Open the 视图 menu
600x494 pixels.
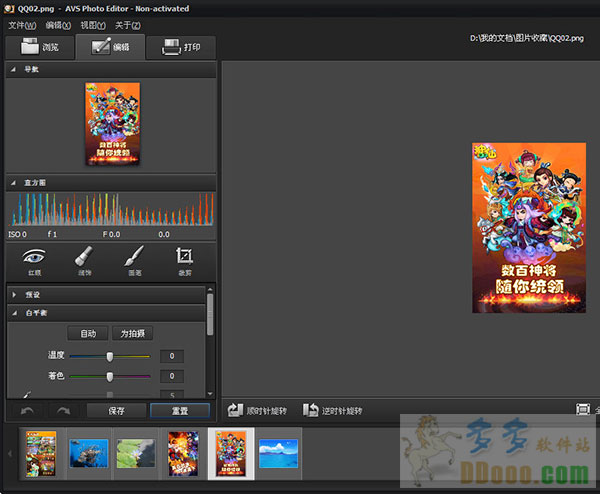tap(93, 25)
